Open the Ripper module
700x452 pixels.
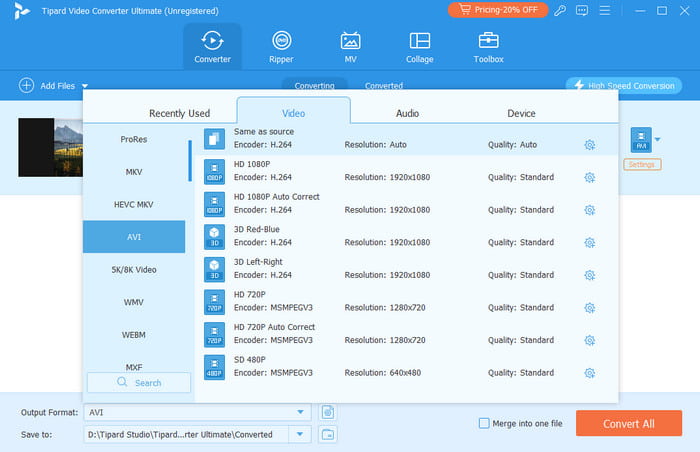pos(281,47)
